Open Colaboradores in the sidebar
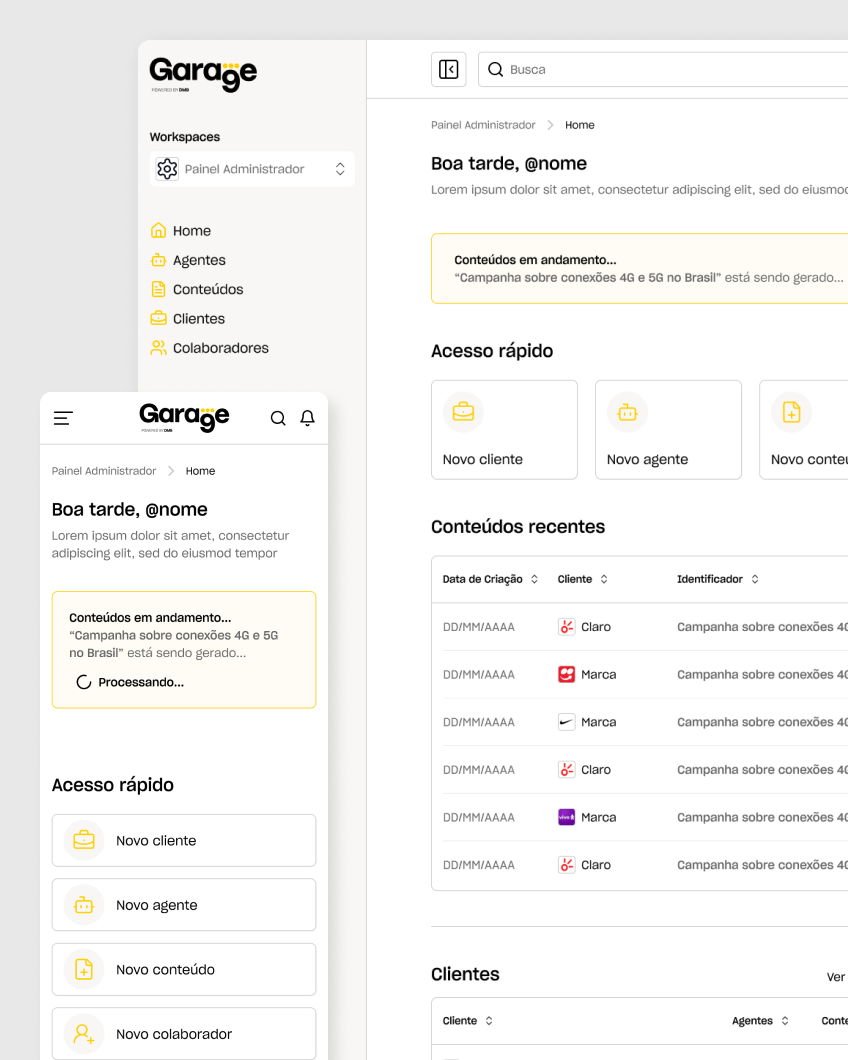The height and width of the screenshot is (1060, 848). point(210,348)
